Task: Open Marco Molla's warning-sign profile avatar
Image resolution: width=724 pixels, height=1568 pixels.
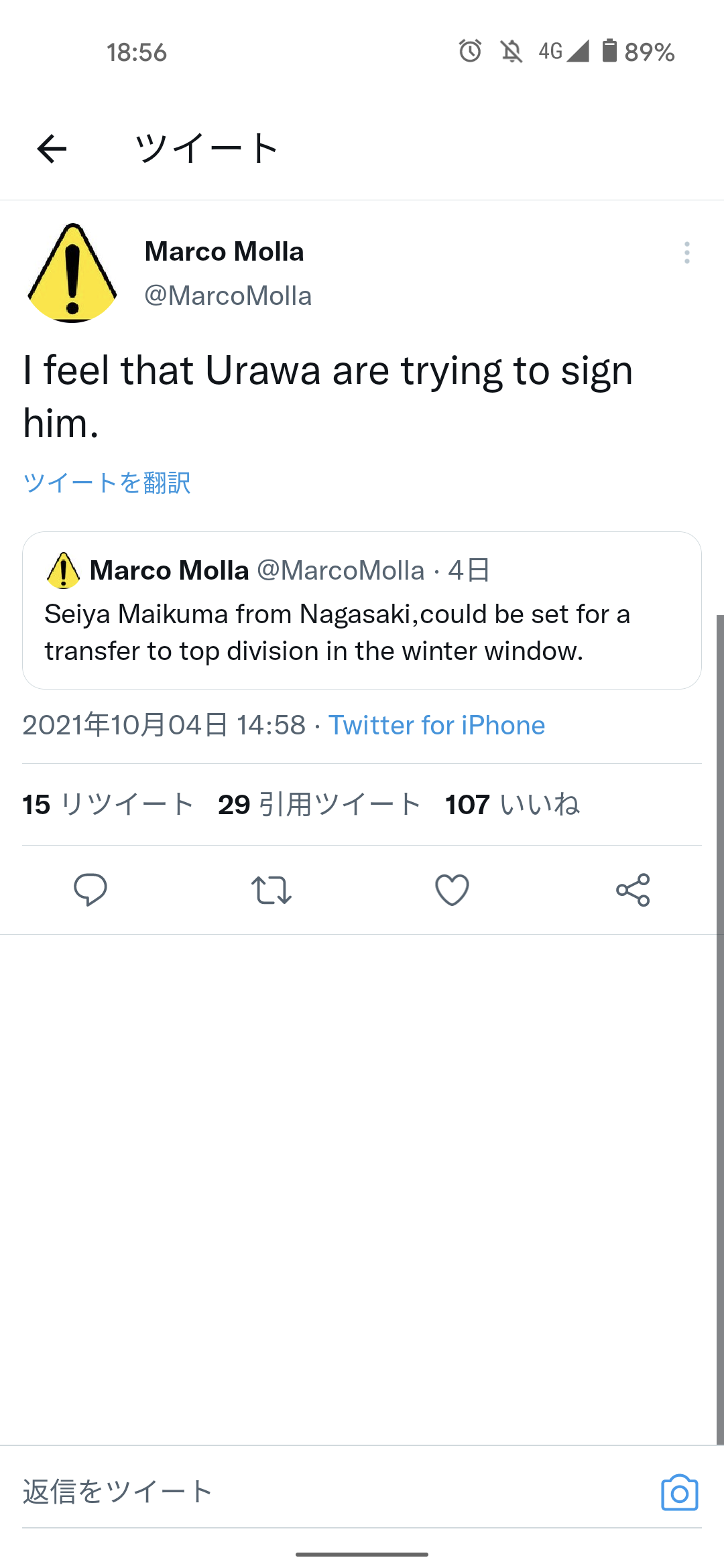Action: coord(72,273)
